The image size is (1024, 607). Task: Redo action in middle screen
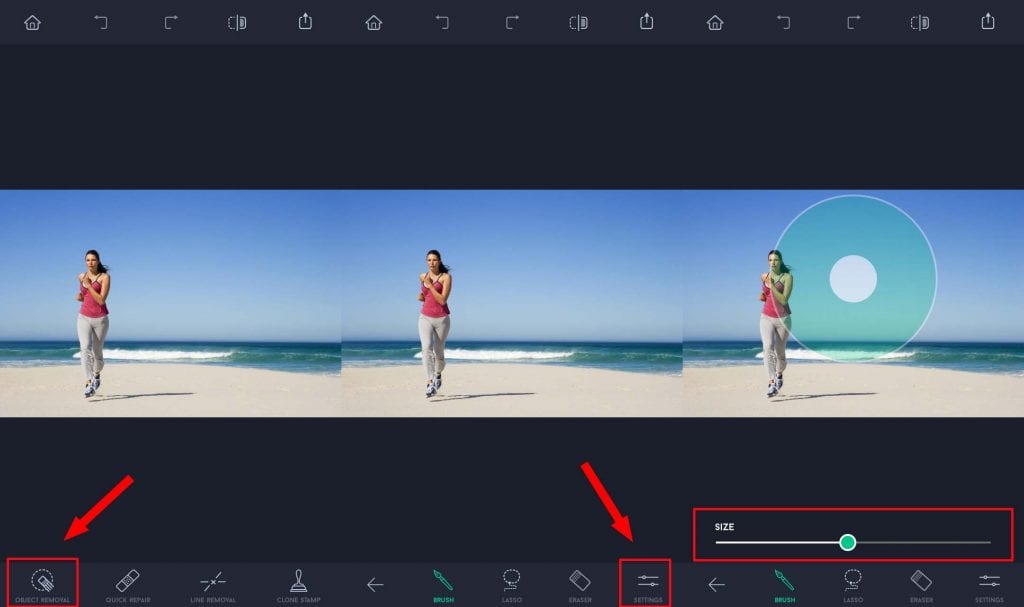coord(512,23)
